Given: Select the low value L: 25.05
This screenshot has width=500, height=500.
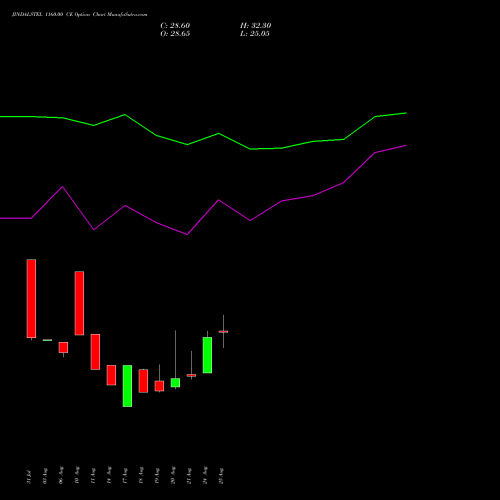Looking at the screenshot, I should pos(255,34).
